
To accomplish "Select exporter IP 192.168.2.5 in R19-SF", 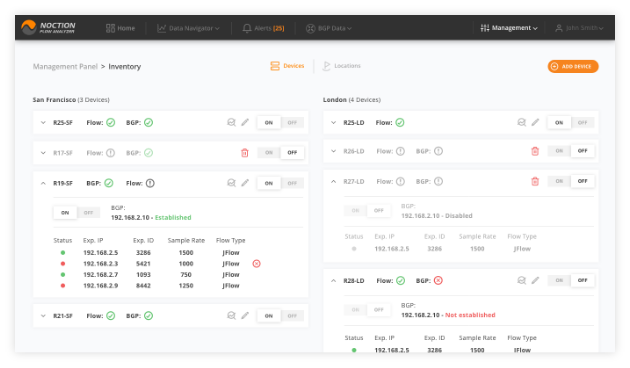I will click(x=100, y=253).
